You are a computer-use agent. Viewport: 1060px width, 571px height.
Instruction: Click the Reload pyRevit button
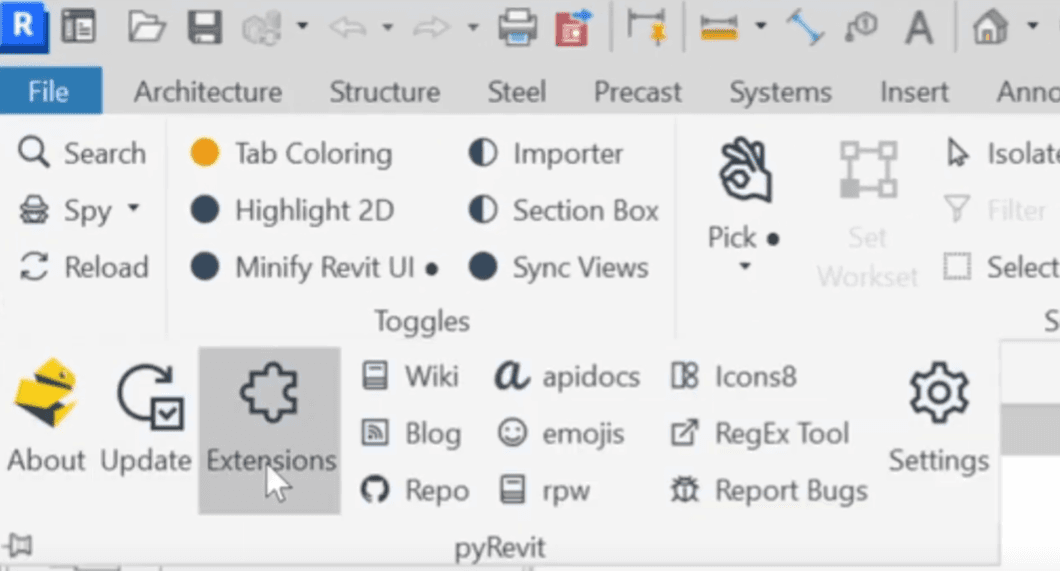83,267
